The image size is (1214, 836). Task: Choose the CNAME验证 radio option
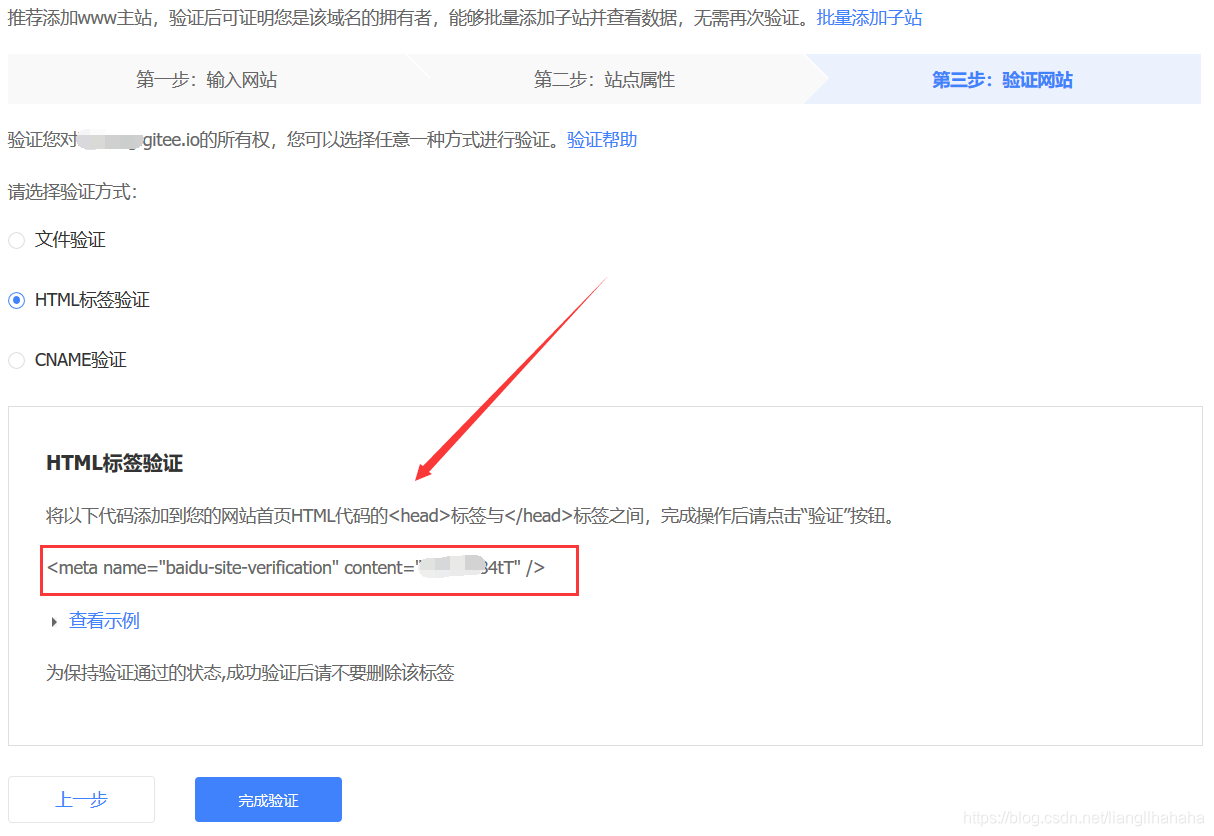[16, 360]
